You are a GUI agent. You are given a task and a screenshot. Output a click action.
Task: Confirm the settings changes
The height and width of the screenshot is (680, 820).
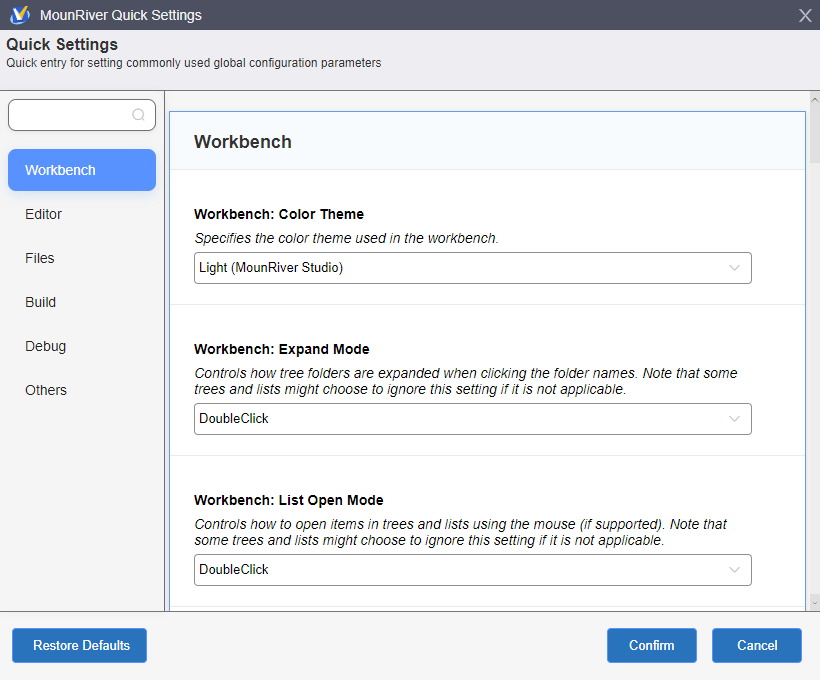(x=652, y=645)
